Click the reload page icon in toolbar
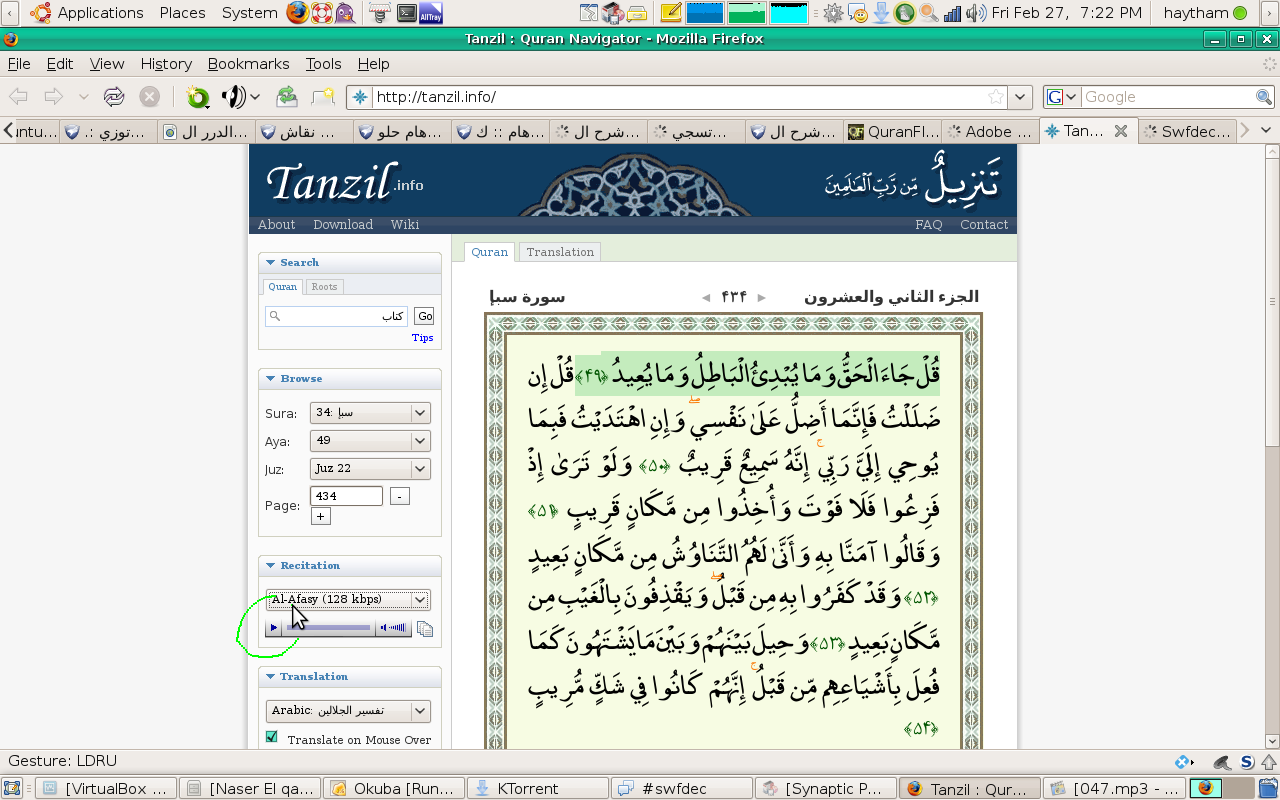Viewport: 1280px width, 800px height. click(x=114, y=97)
